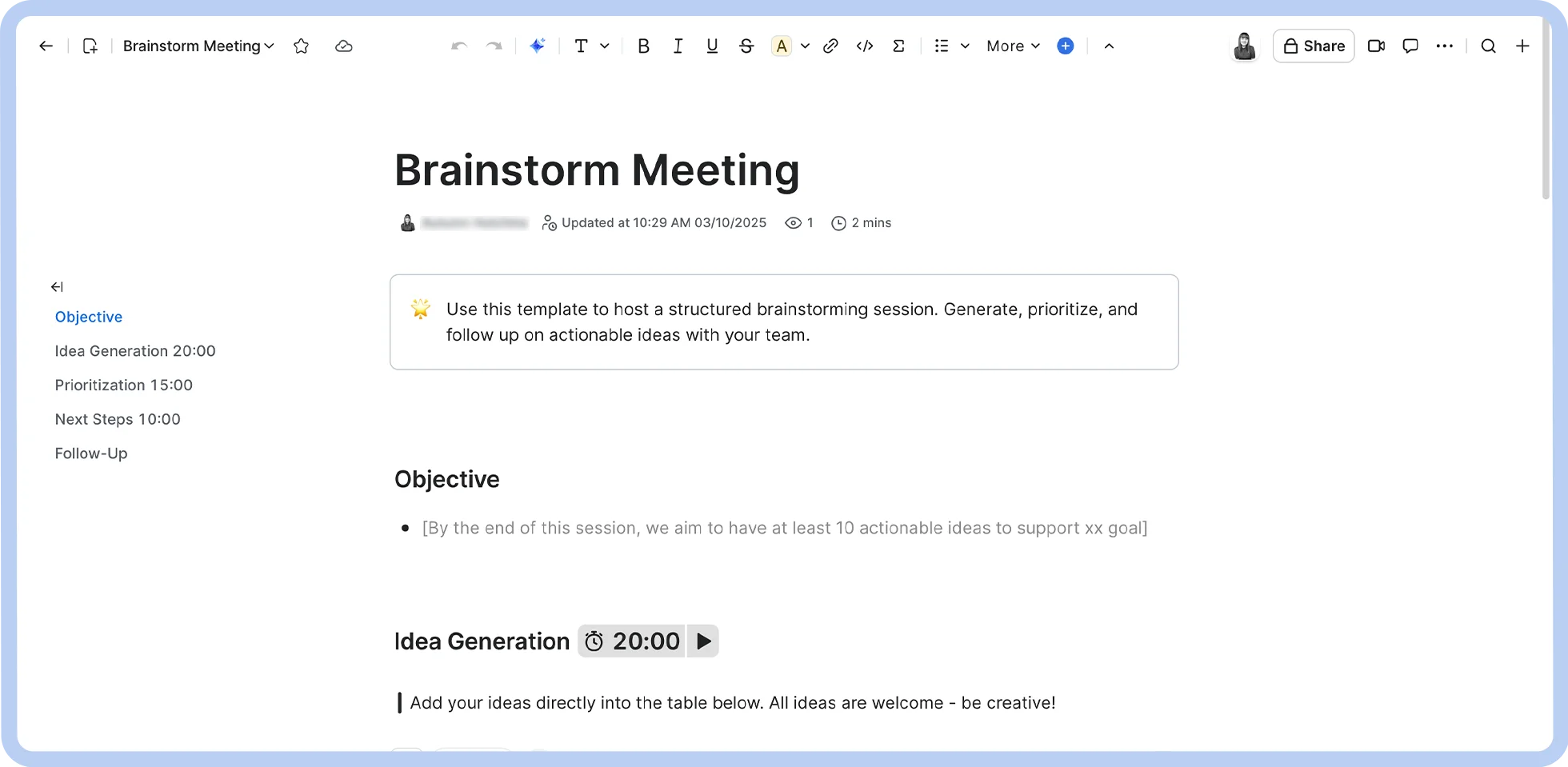This screenshot has height=767, width=1568.
Task: Toggle bold formatting
Action: [643, 46]
